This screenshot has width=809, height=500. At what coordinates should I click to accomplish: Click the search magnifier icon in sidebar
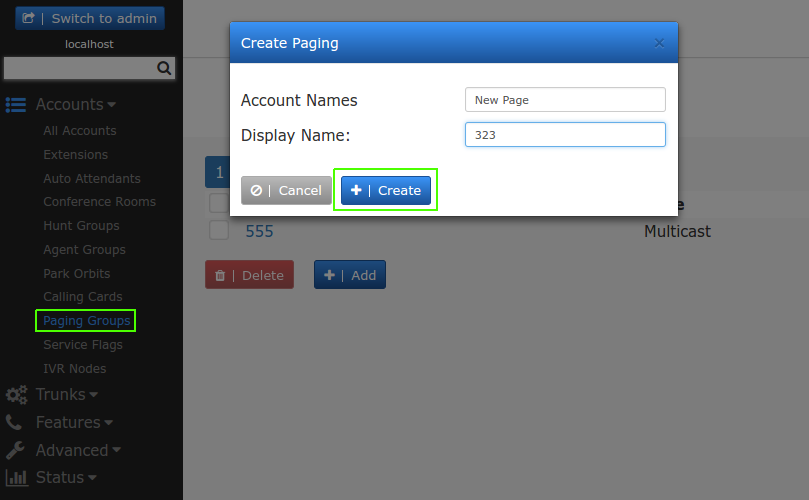tap(165, 69)
